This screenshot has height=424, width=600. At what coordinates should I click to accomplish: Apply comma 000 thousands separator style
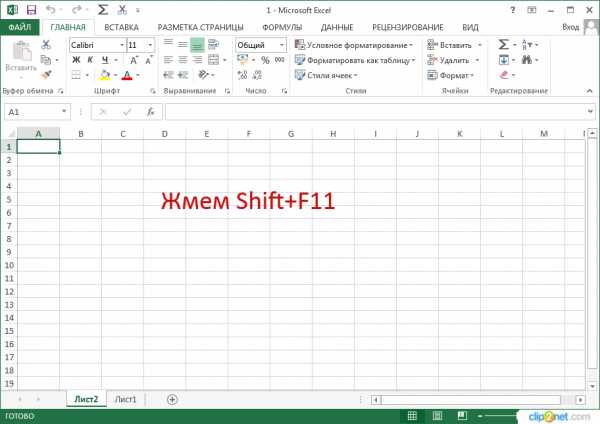click(280, 60)
